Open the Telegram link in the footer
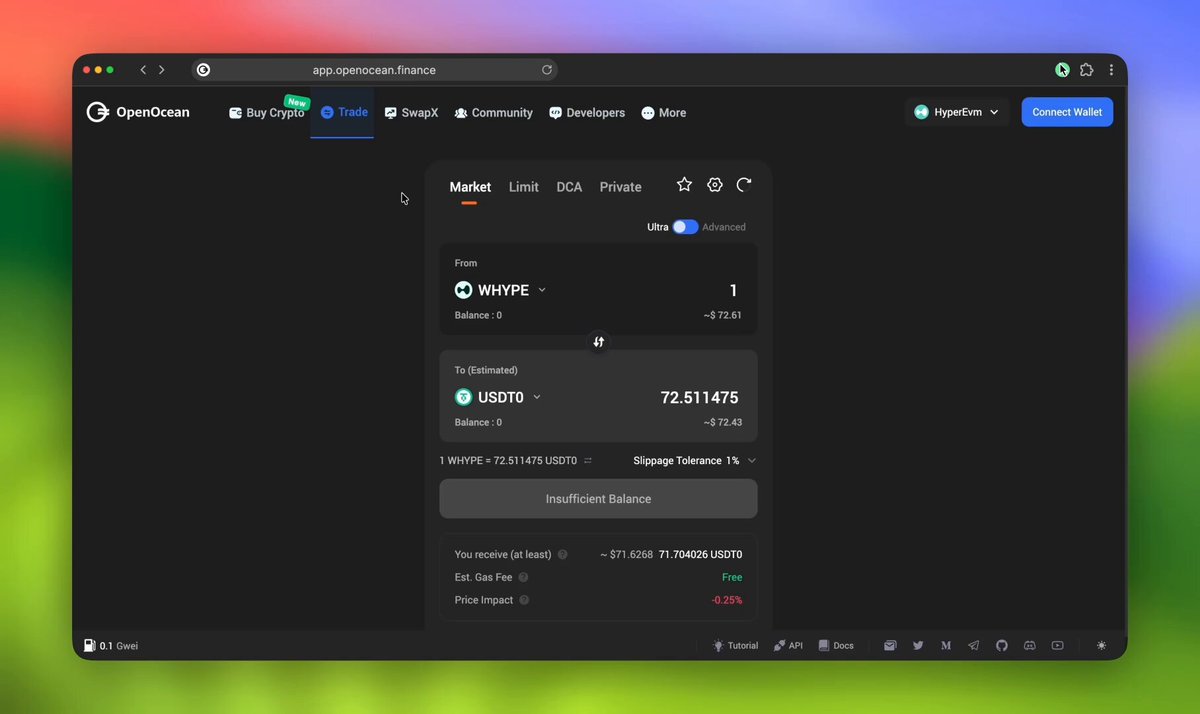1200x714 pixels. pos(974,646)
